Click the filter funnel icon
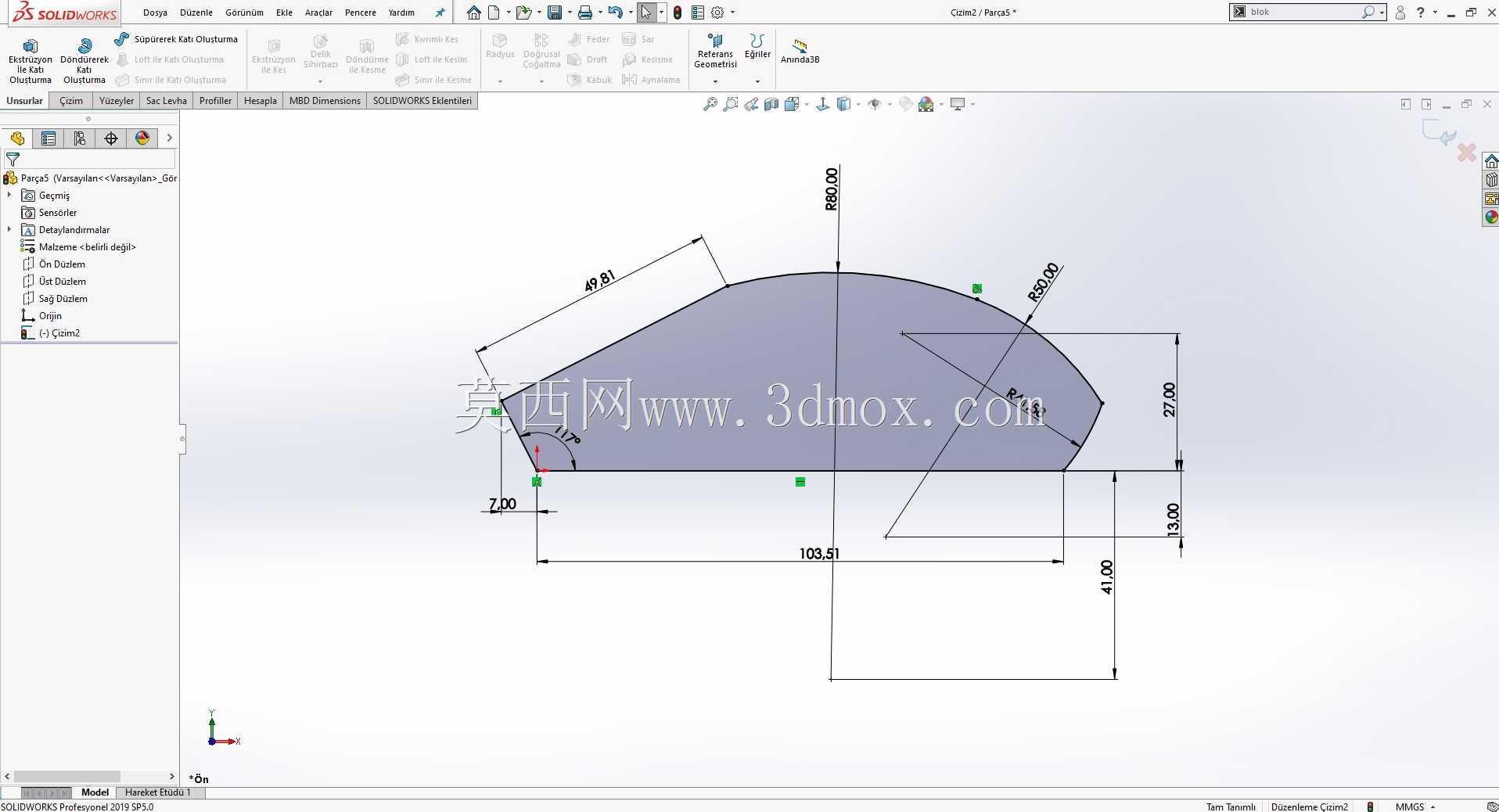Image resolution: width=1499 pixels, height=812 pixels. click(x=13, y=160)
